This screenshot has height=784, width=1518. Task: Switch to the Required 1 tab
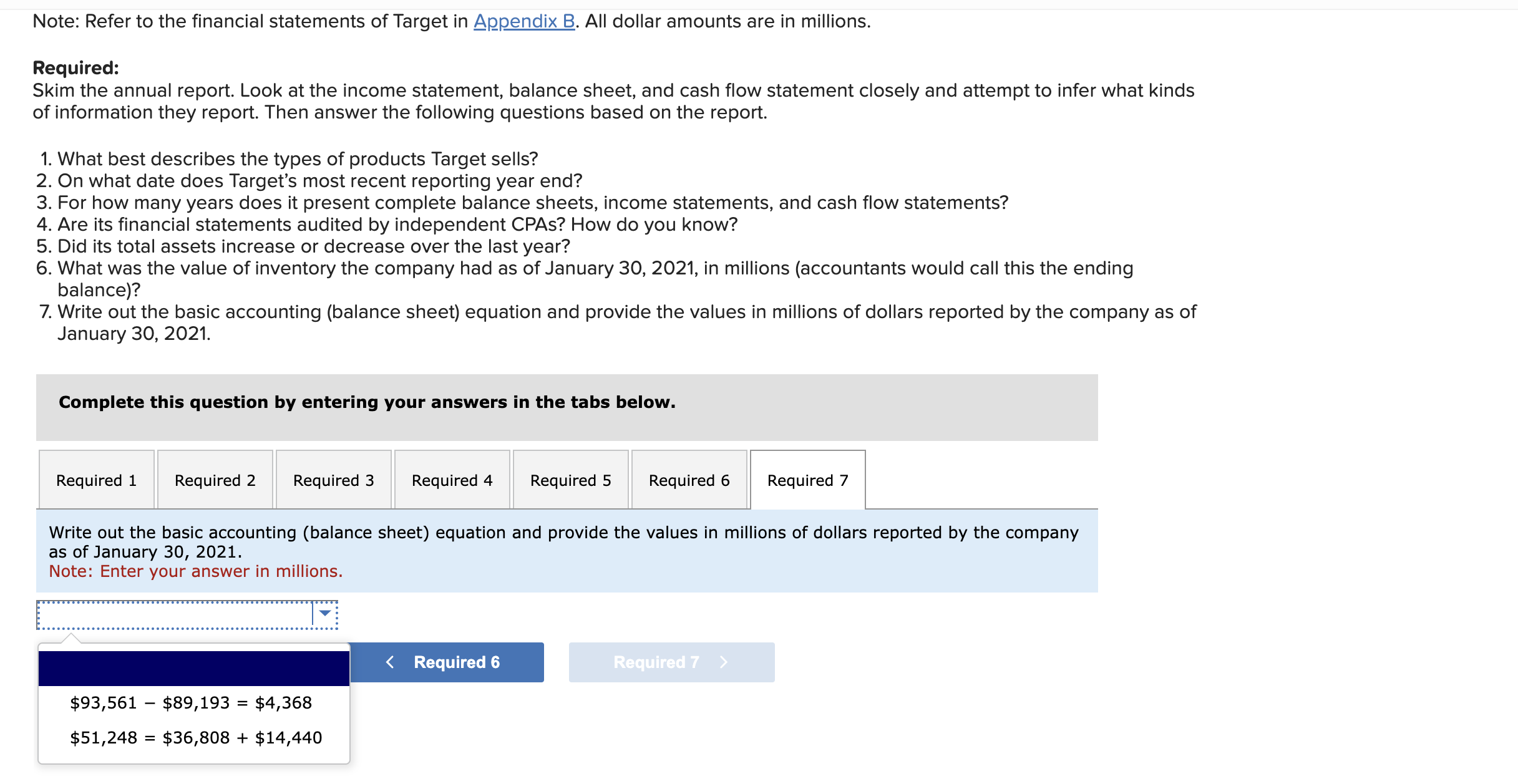point(96,480)
